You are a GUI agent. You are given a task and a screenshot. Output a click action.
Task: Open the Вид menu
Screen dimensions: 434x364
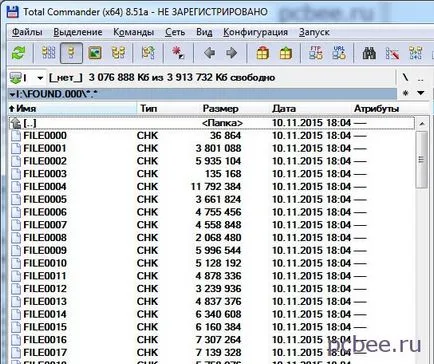coord(204,32)
